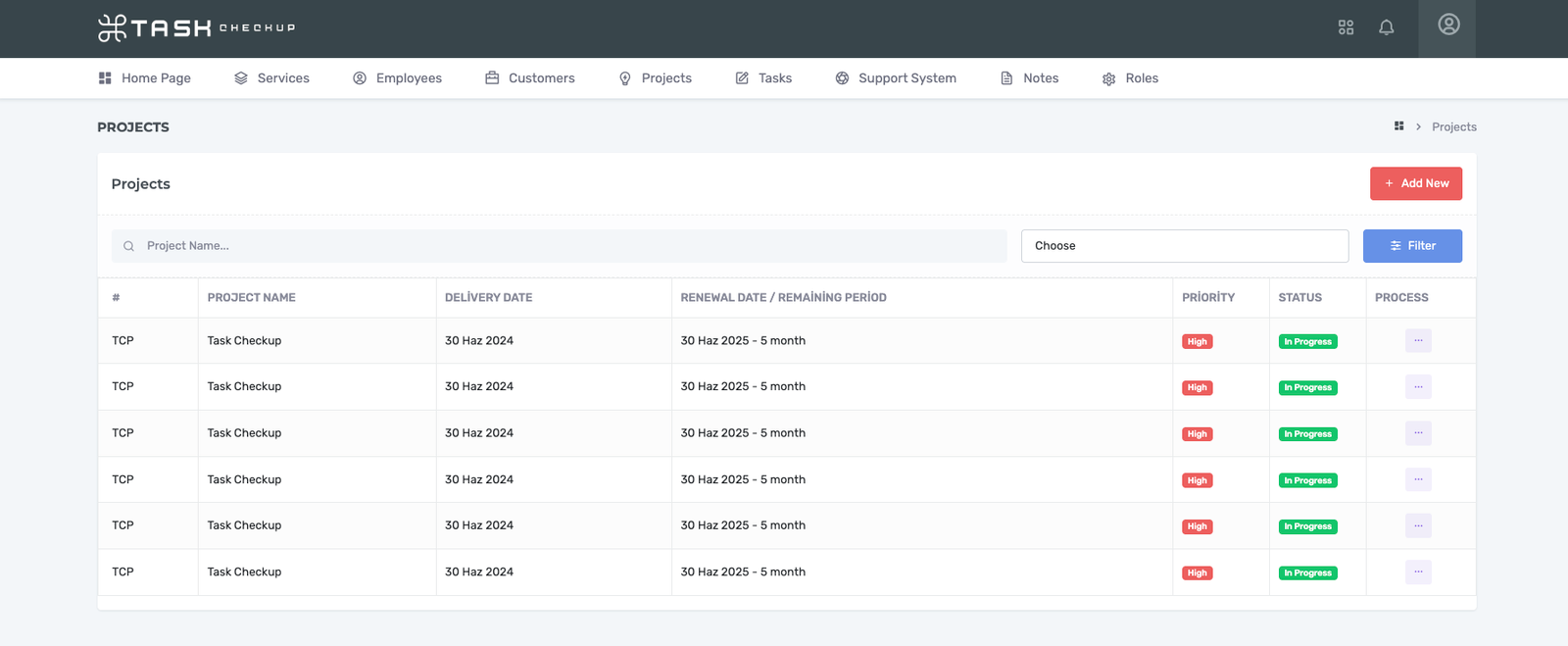Viewport: 1568px width, 646px height.
Task: Open the Services menu item
Action: (x=271, y=78)
